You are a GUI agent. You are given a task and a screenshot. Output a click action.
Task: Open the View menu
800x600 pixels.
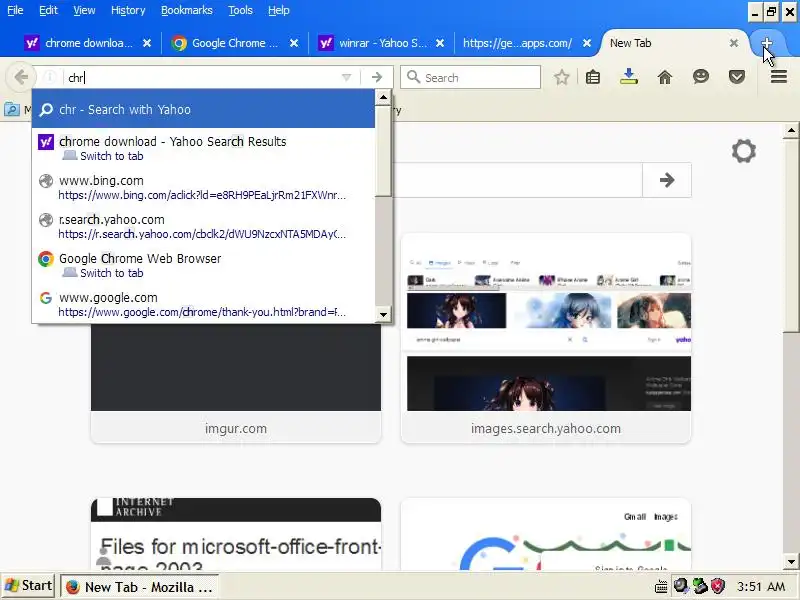tap(84, 10)
